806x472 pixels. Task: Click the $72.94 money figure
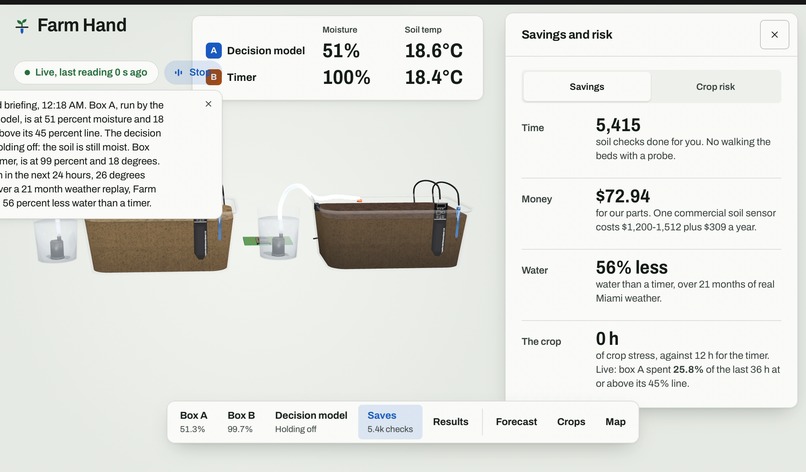[x=622, y=196]
